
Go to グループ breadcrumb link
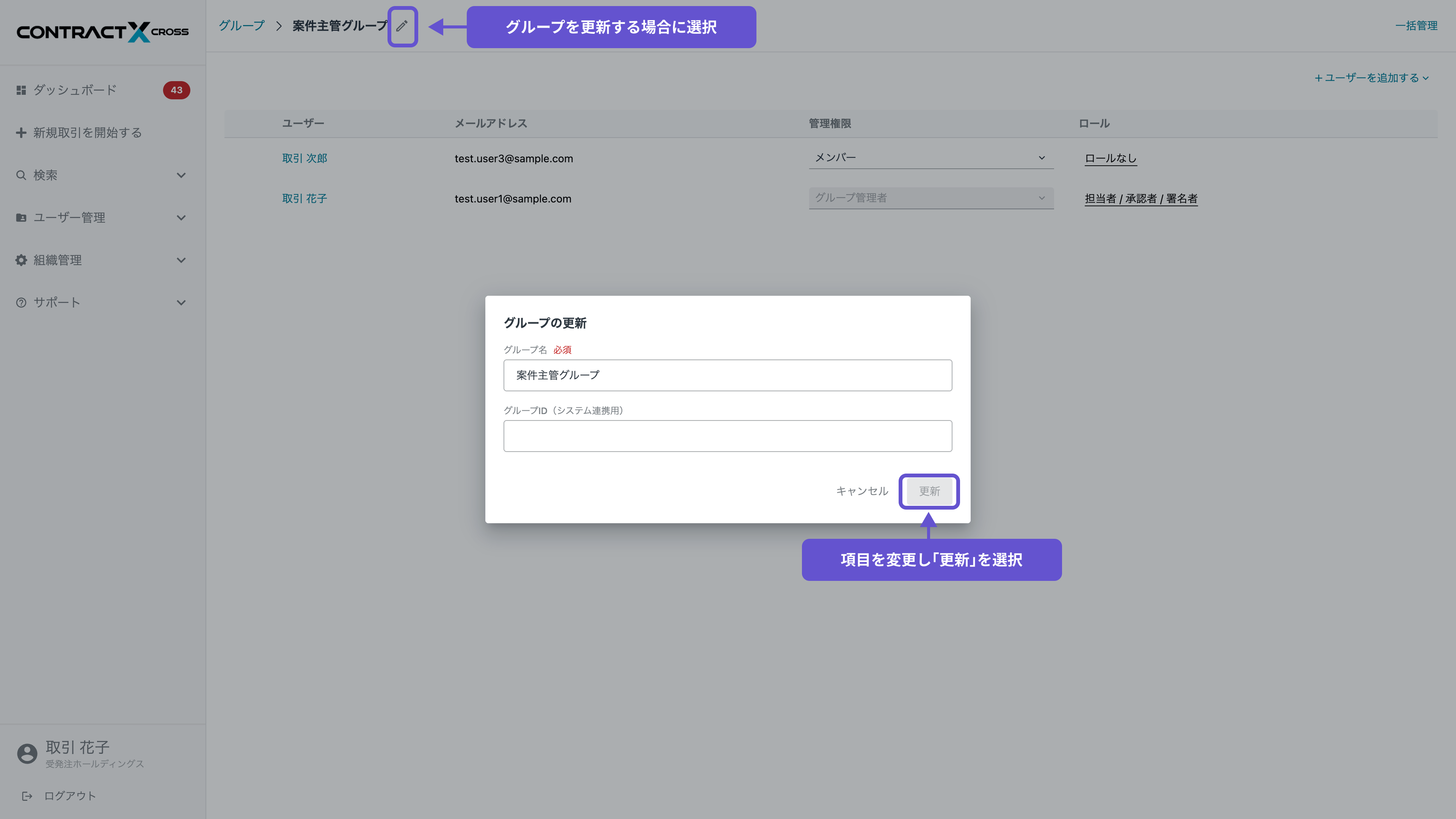(x=242, y=25)
